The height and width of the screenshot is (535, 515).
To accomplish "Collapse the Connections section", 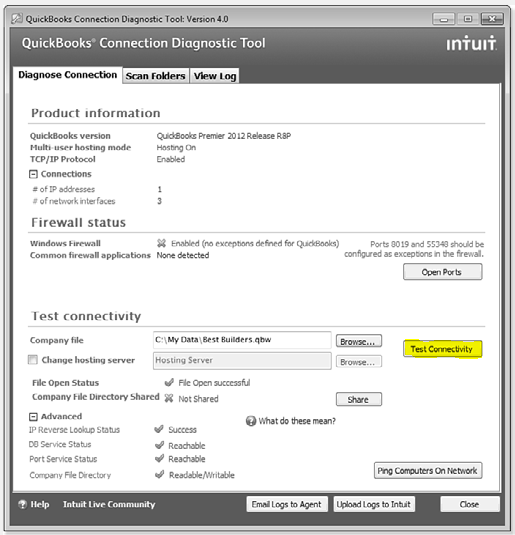I will 33,174.
